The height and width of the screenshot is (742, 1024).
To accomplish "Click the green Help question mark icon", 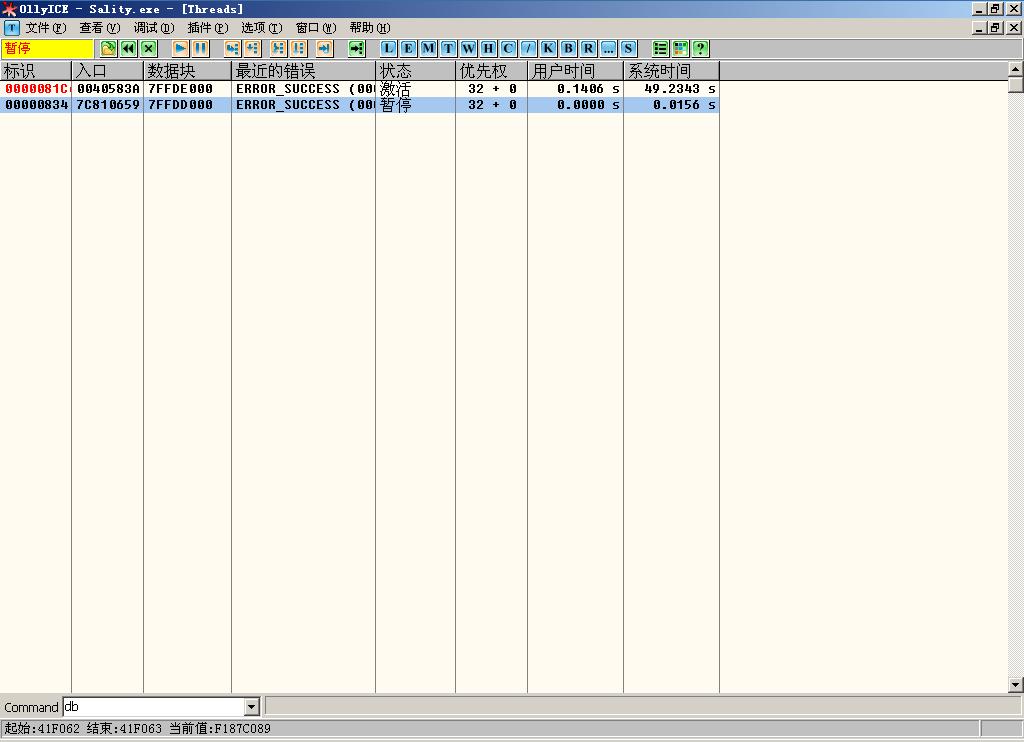I will 700,48.
